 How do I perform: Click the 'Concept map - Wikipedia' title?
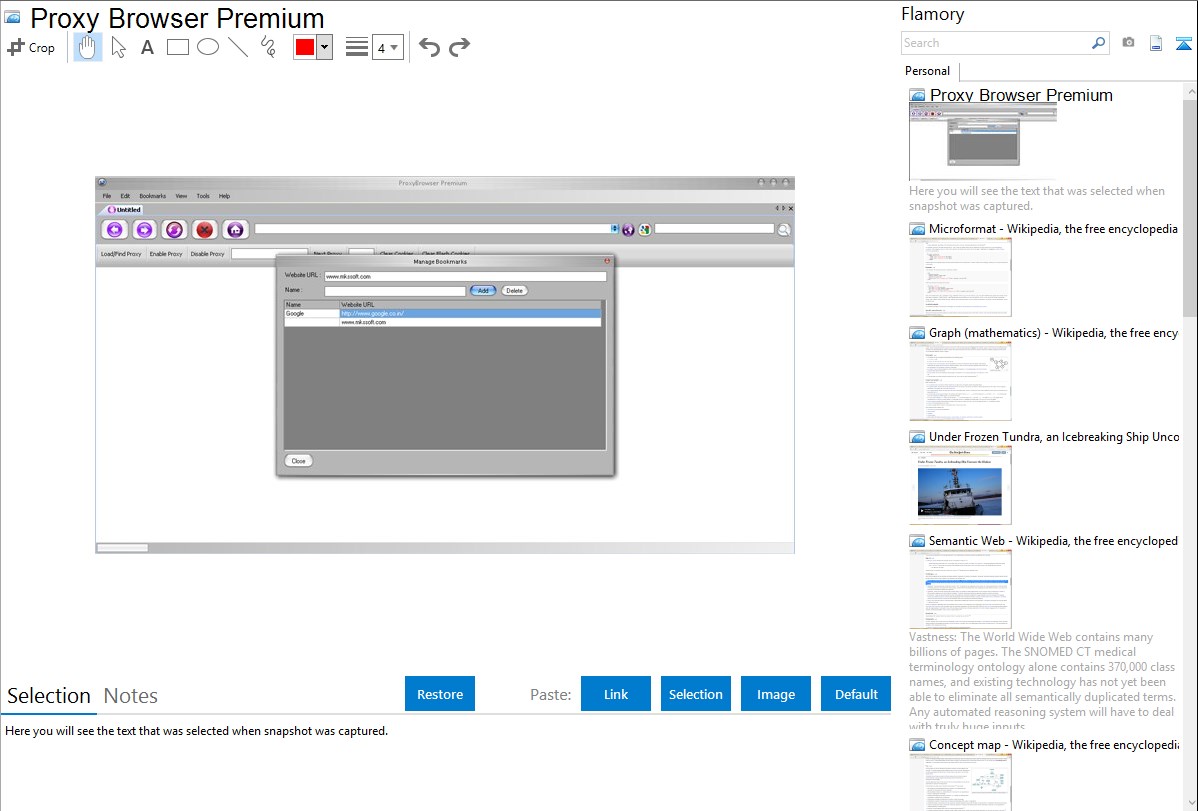tap(1054, 744)
